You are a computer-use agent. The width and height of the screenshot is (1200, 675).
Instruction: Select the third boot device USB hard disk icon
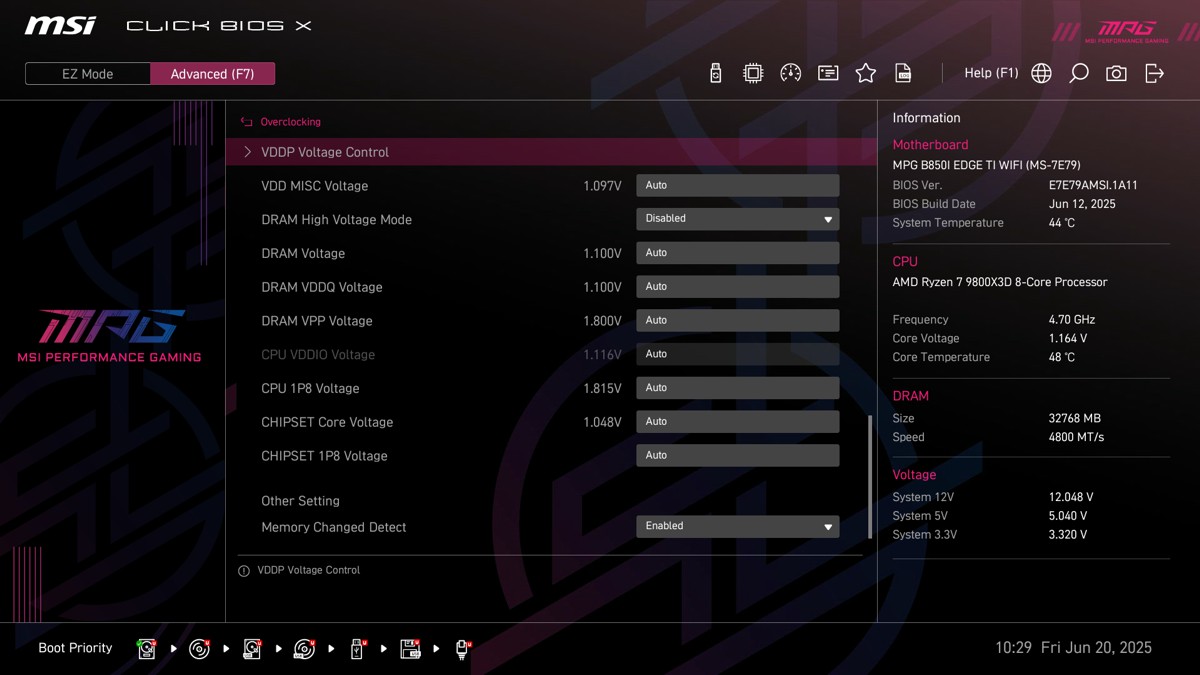click(x=252, y=649)
